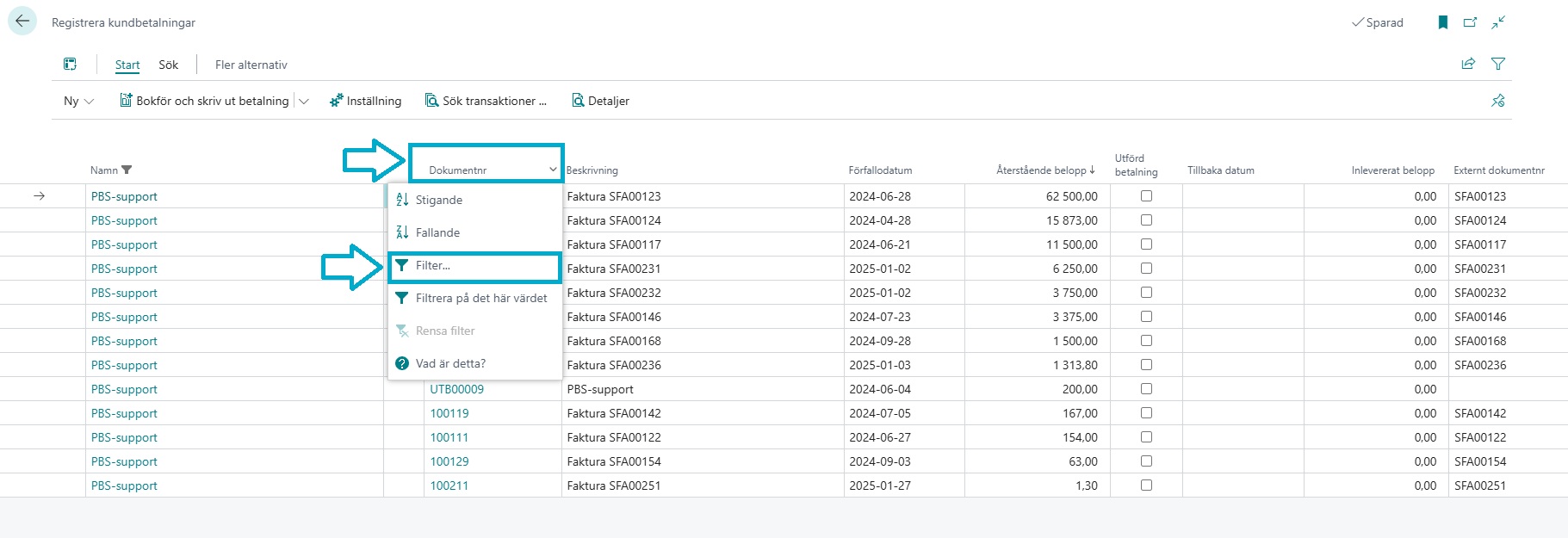The height and width of the screenshot is (538, 1568).
Task: Click the list view layout icon
Action: [70, 65]
